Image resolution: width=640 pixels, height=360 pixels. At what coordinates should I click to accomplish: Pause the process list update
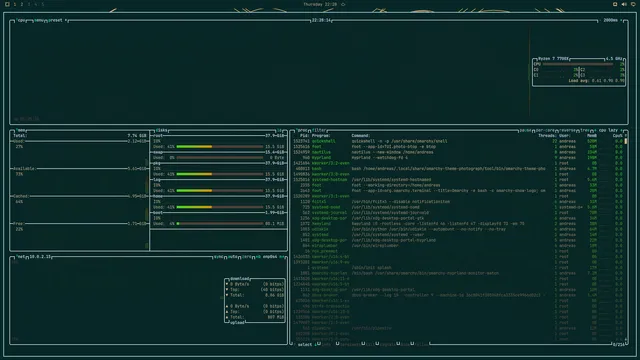[525, 130]
